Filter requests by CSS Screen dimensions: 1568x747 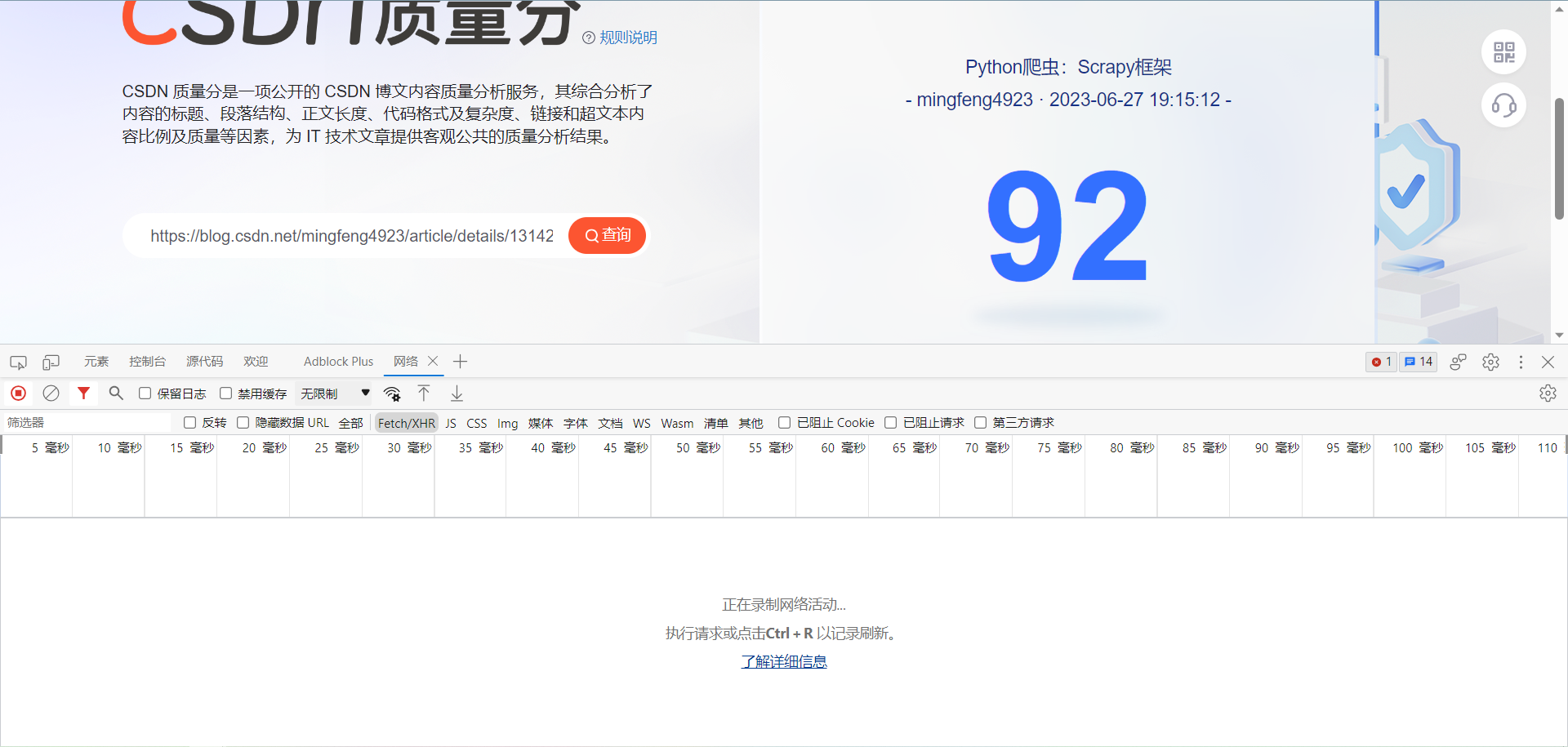[477, 423]
